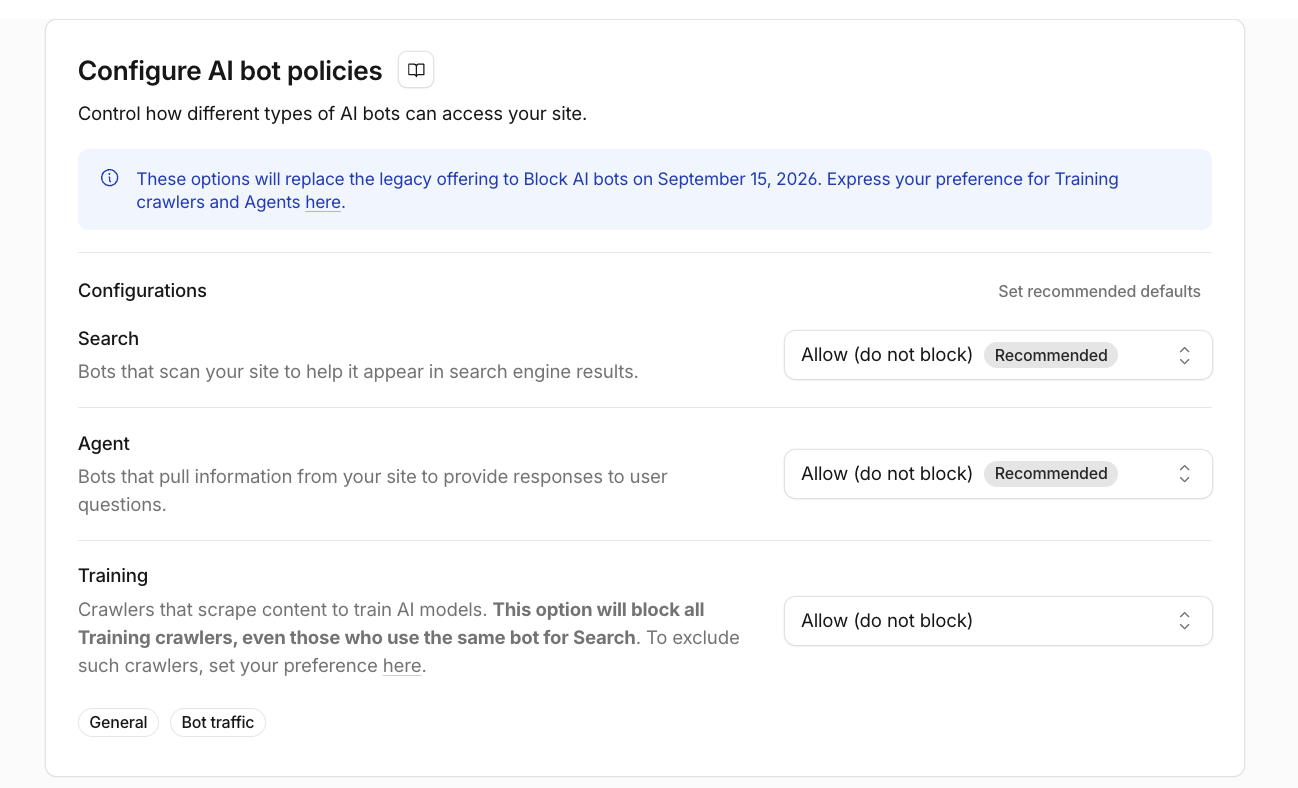Click the 'Agent' setting title
Viewport: 1298px width, 788px height.
(x=104, y=444)
